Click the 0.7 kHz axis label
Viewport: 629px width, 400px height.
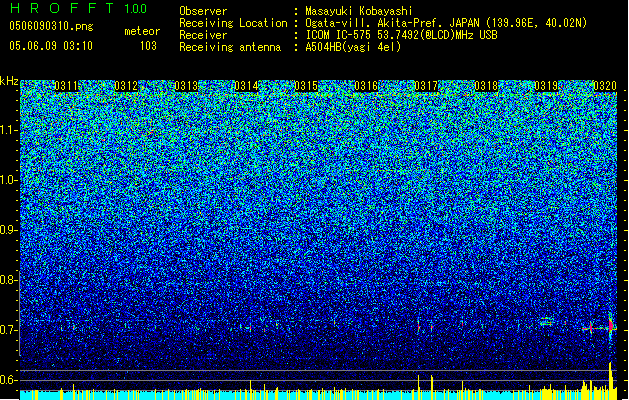click(7, 330)
